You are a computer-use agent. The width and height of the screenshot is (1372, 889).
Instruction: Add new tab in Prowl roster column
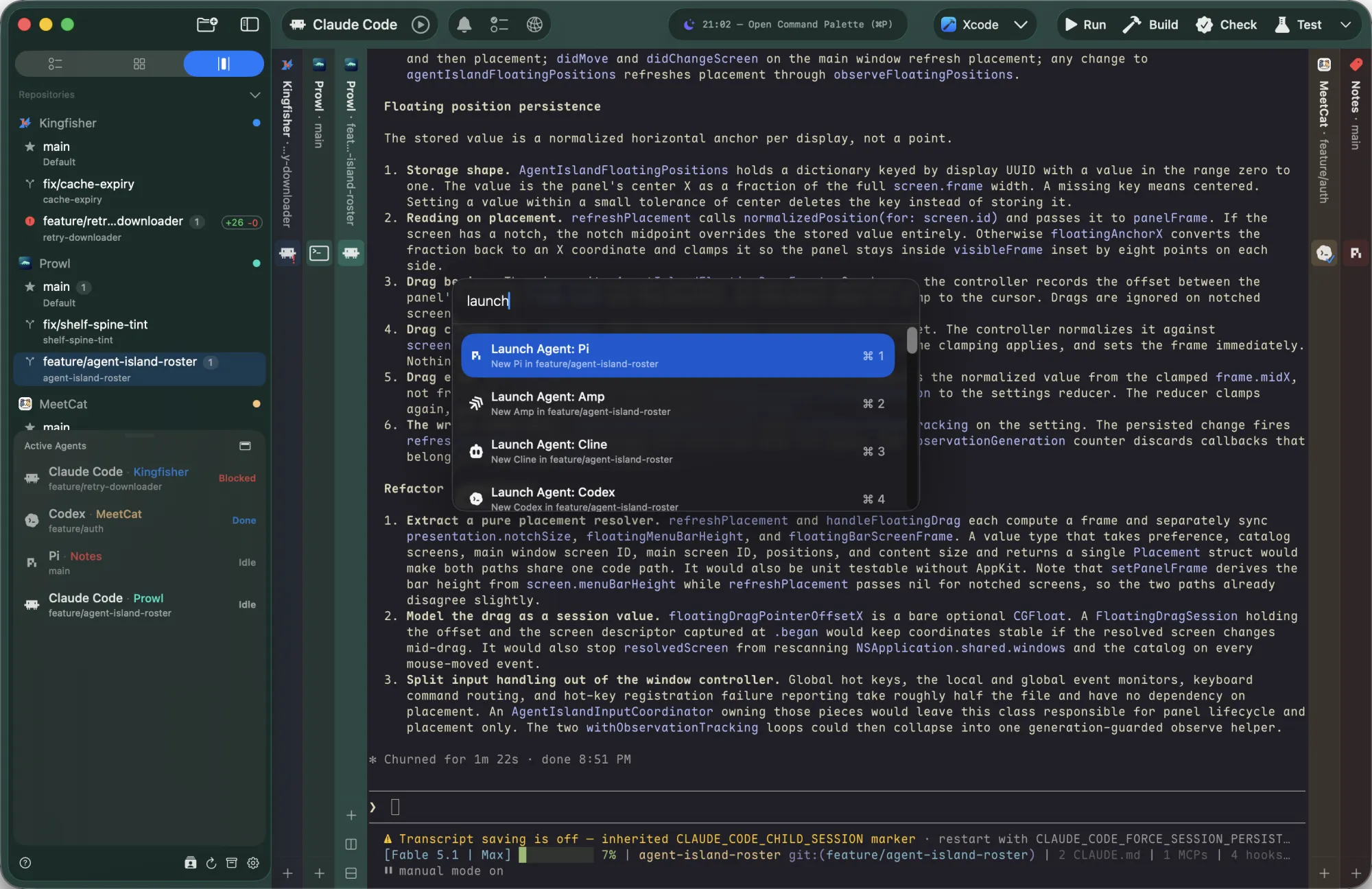[351, 815]
